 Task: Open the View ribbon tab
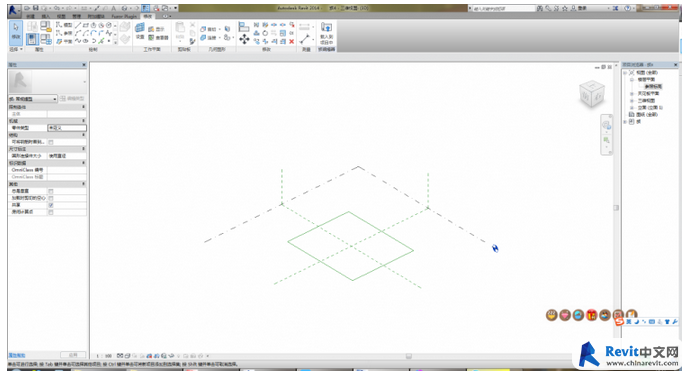pyautogui.click(x=61, y=16)
